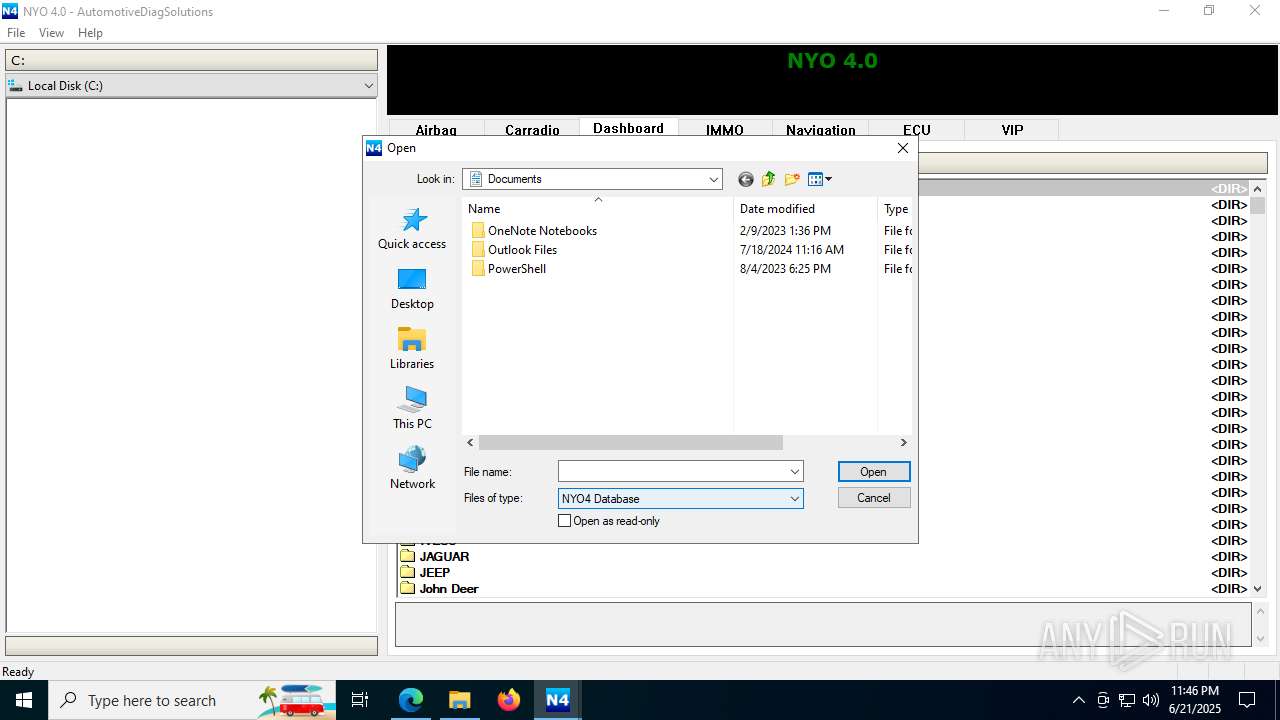Open the volume control in system tray

click(1150, 700)
